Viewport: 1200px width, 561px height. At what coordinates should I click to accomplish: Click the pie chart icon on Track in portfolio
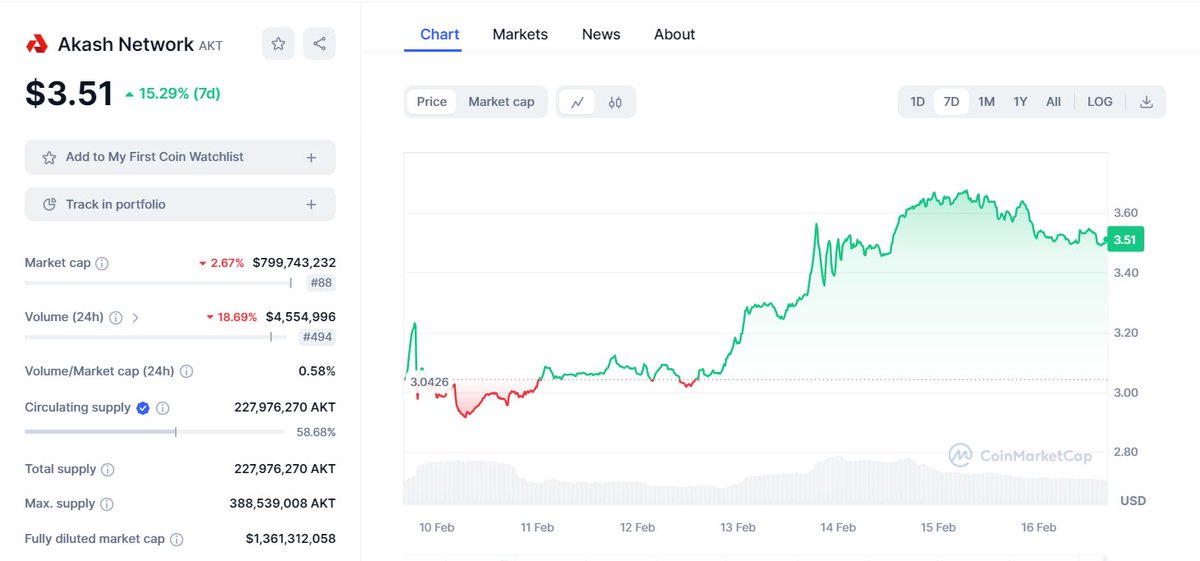pyautogui.click(x=49, y=205)
